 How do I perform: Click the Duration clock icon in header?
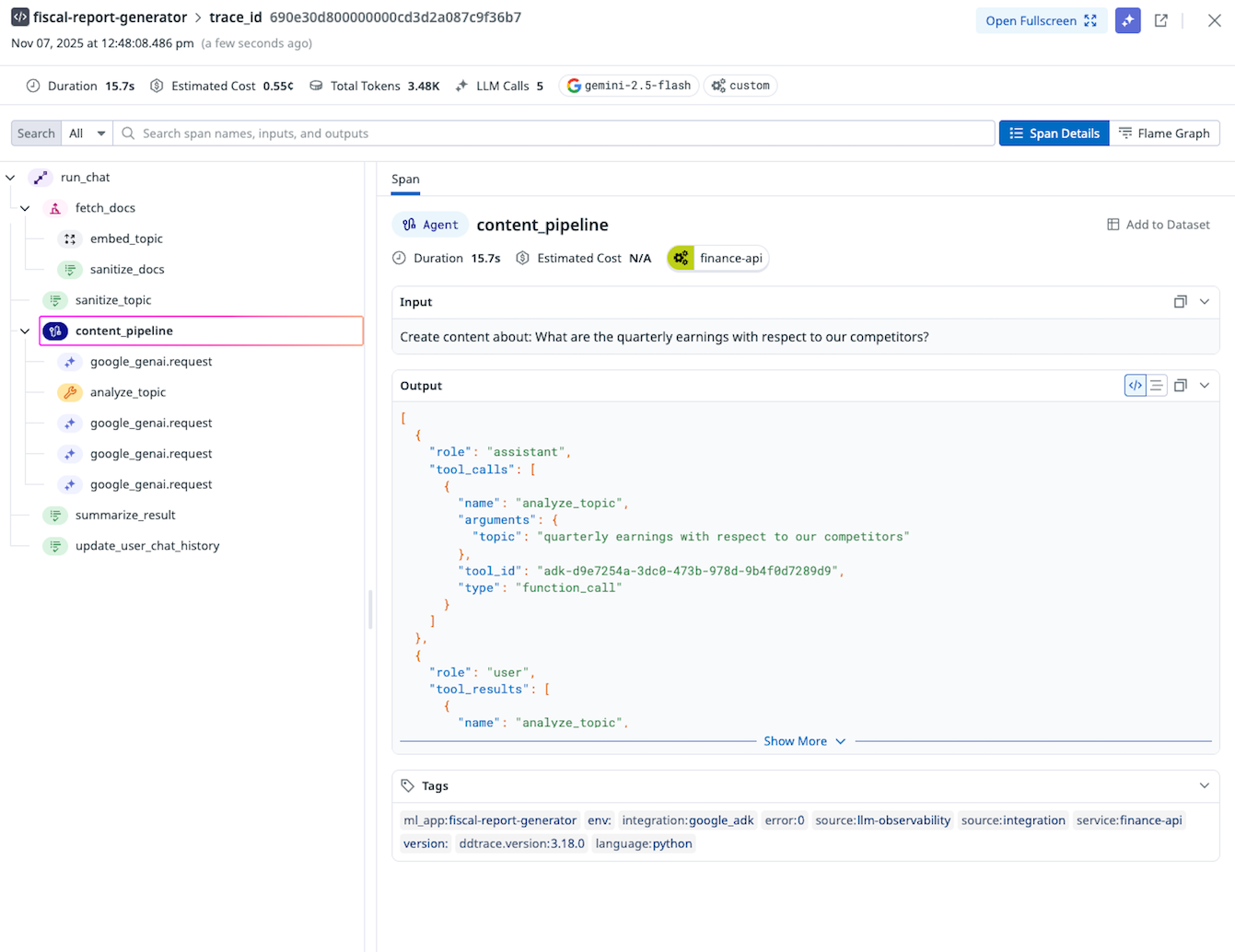(x=33, y=86)
